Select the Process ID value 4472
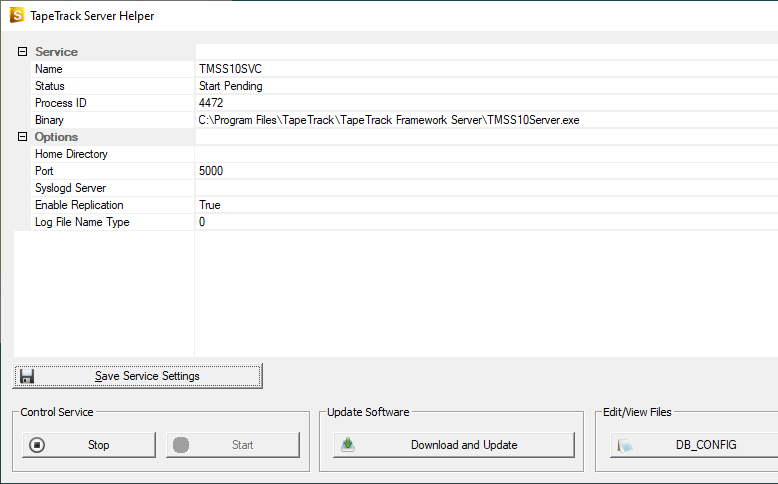Image resolution: width=778 pixels, height=484 pixels. [211, 103]
